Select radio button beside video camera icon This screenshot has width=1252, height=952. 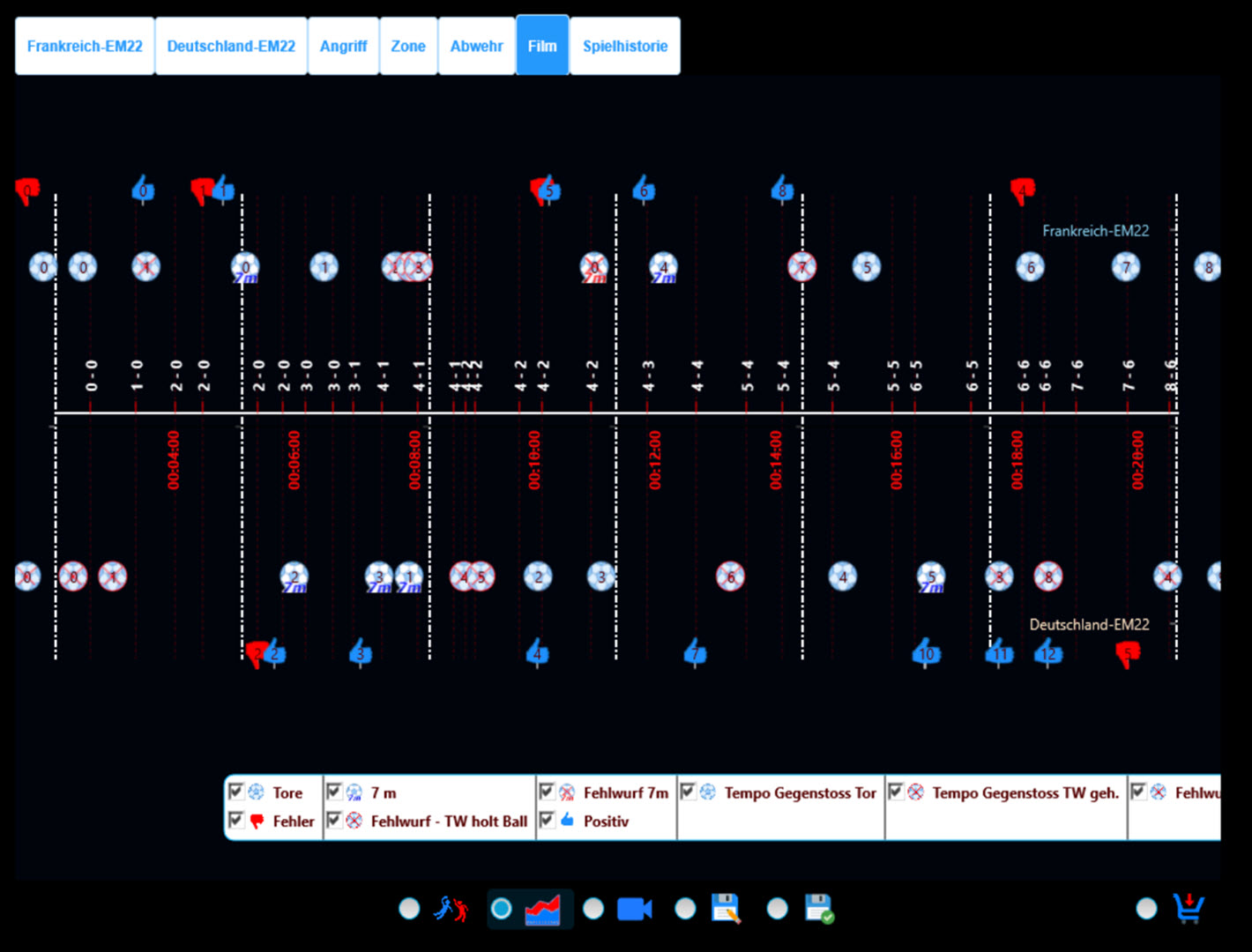click(593, 909)
